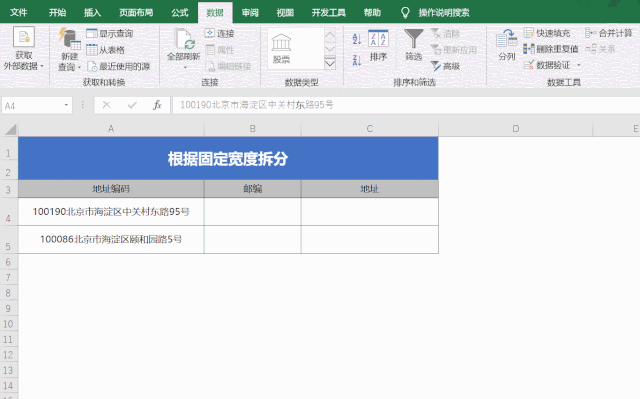Viewport: 640px width, 399px height.
Task: Select column A header
Action: pyautogui.click(x=111, y=129)
